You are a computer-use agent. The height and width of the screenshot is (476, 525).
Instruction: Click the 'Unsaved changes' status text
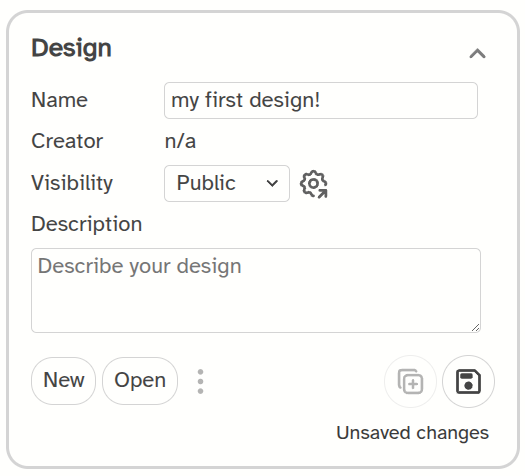coord(412,433)
